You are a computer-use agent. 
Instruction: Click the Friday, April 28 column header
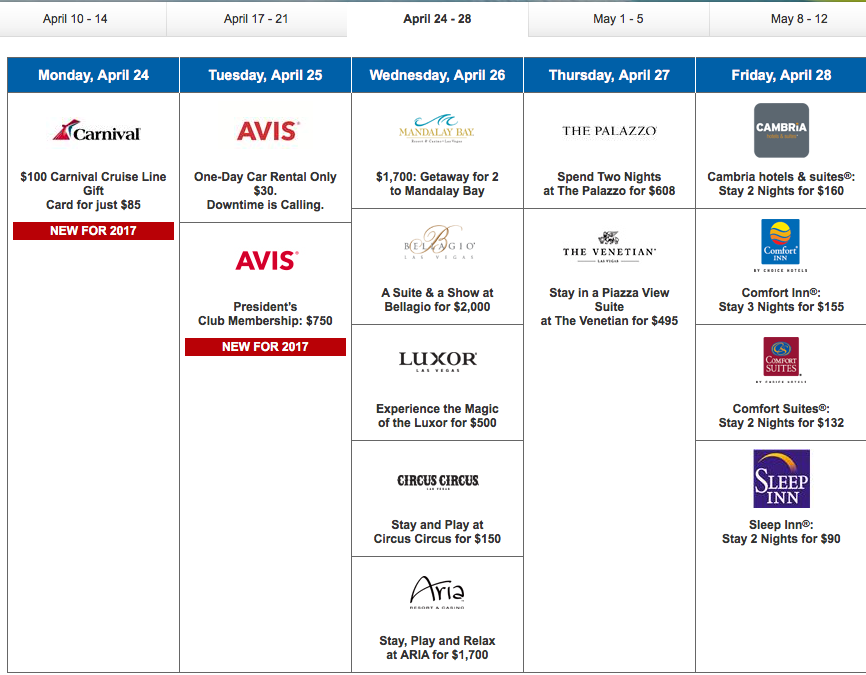[781, 75]
